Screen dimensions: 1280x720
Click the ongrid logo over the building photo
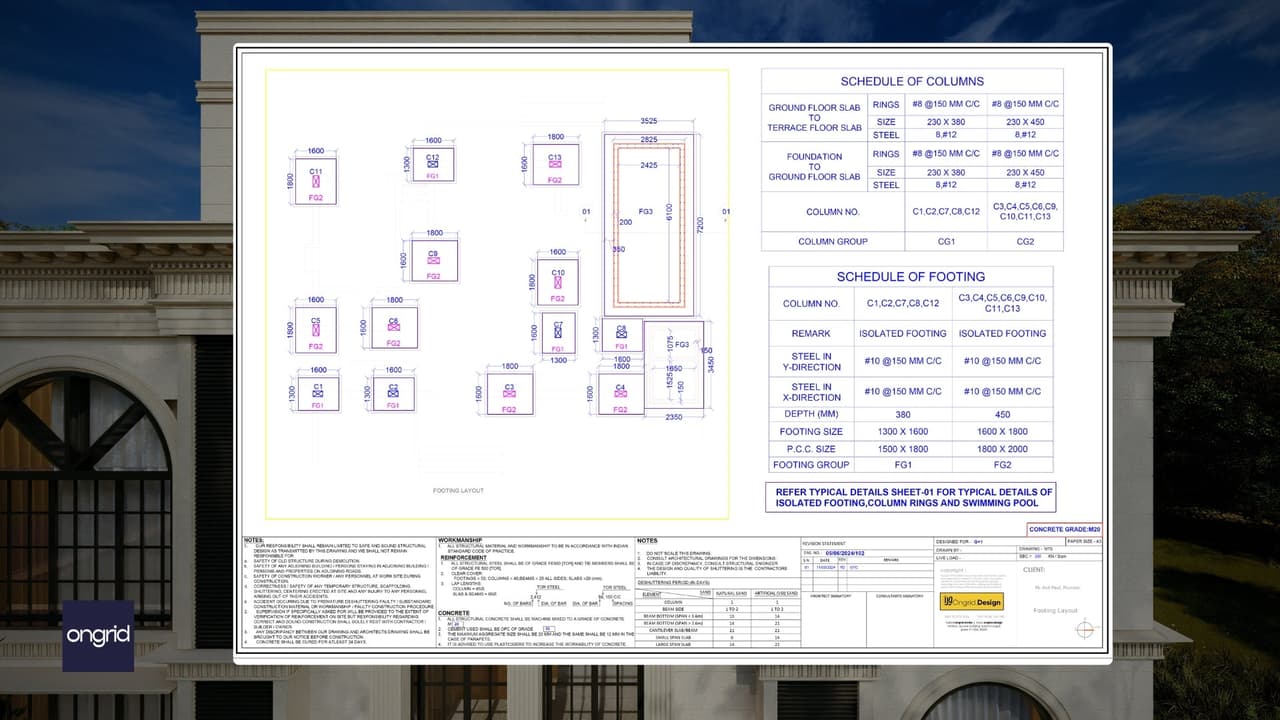pos(98,636)
